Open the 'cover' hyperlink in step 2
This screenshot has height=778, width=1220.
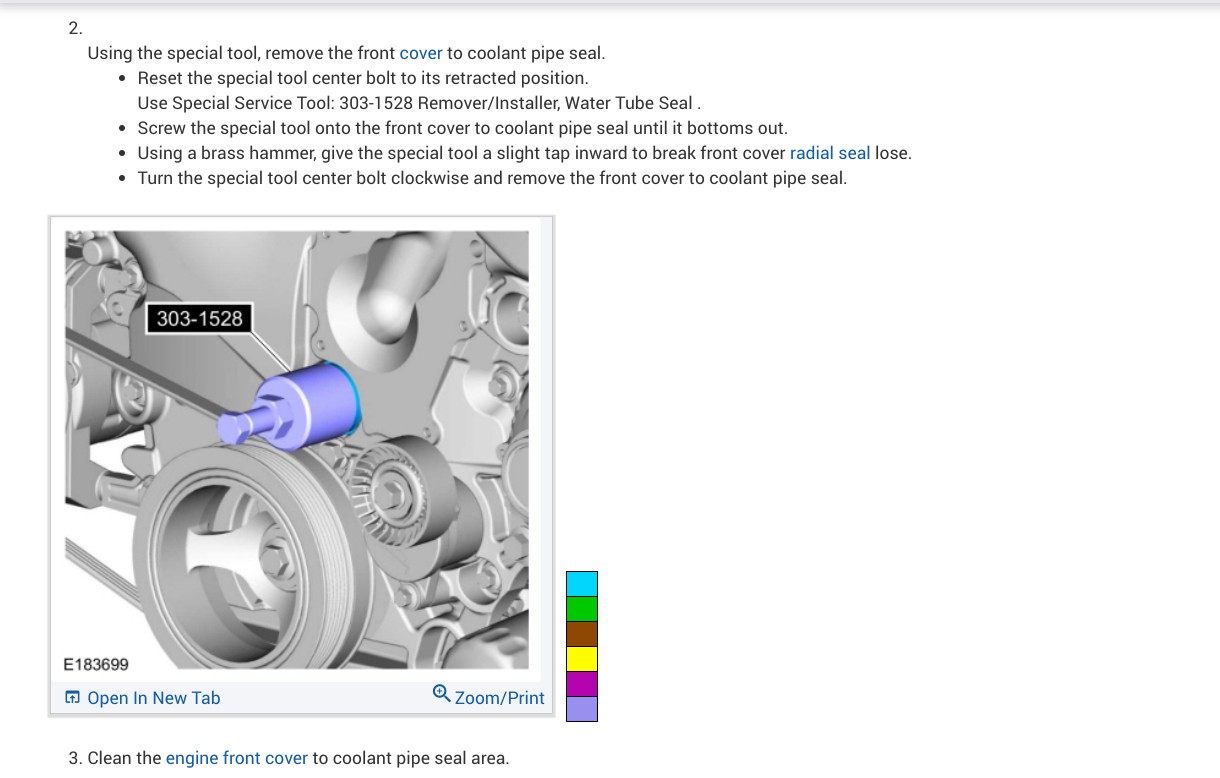pyautogui.click(x=421, y=53)
